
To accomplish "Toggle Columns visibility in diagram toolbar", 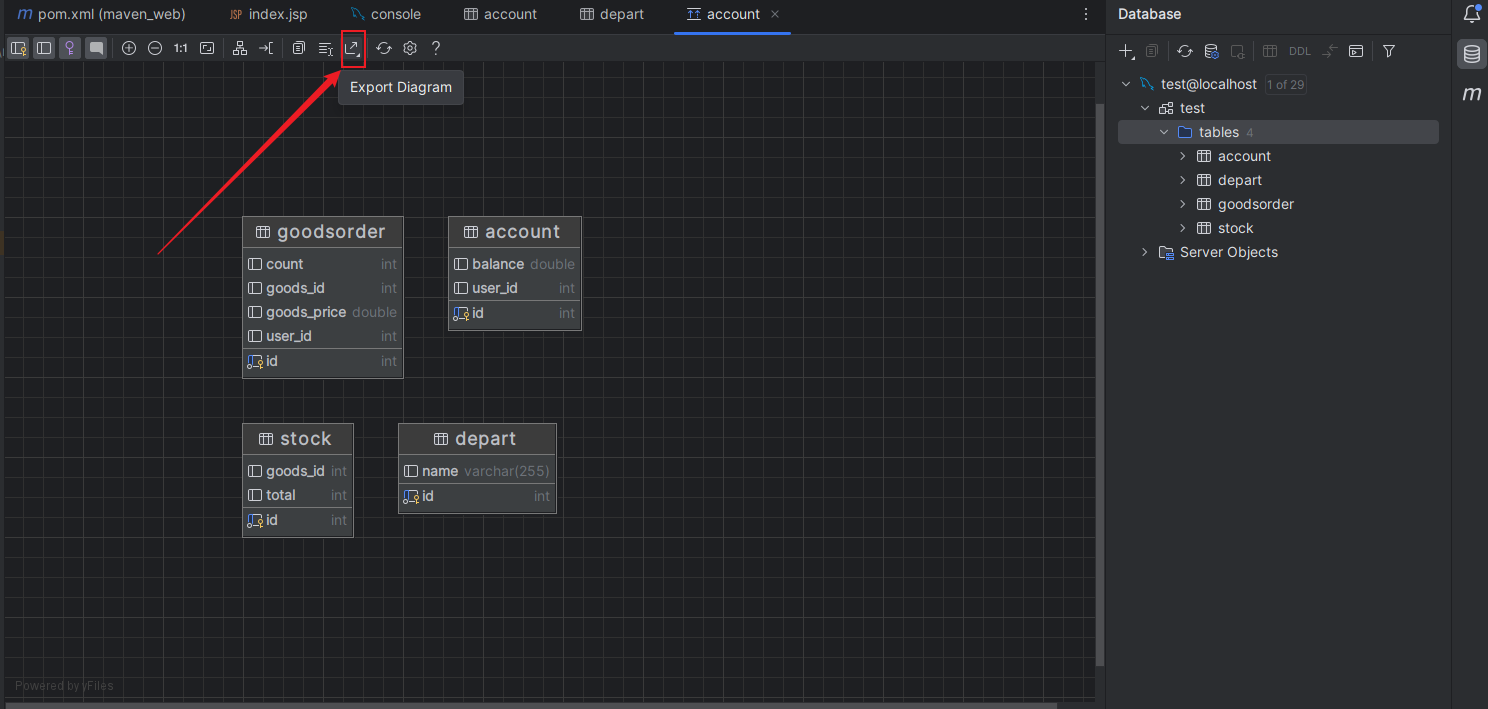I will (44, 48).
